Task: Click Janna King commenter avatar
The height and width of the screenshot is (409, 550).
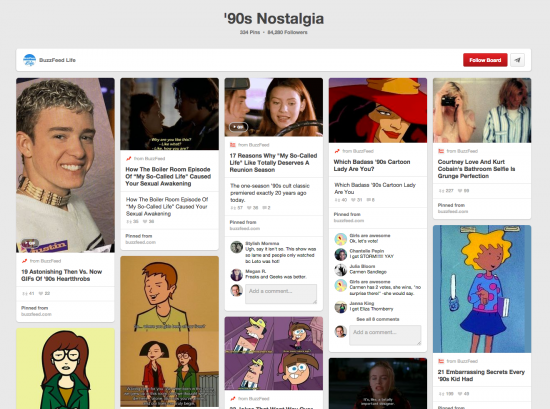Action: click(341, 307)
